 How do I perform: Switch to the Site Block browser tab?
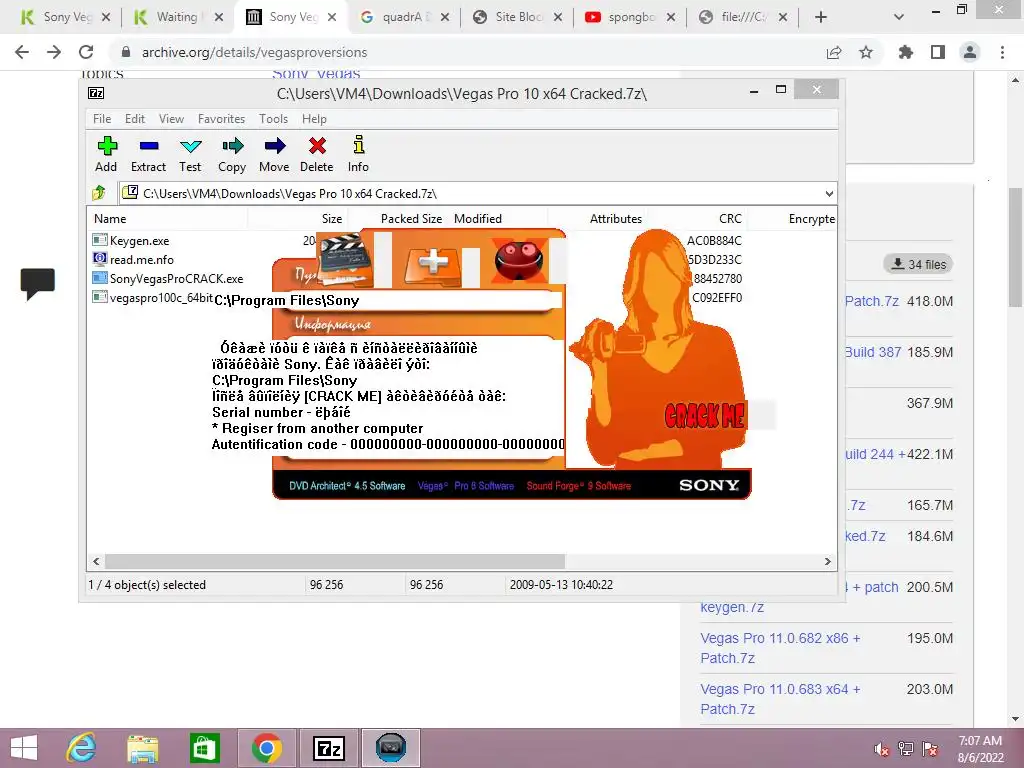(516, 17)
